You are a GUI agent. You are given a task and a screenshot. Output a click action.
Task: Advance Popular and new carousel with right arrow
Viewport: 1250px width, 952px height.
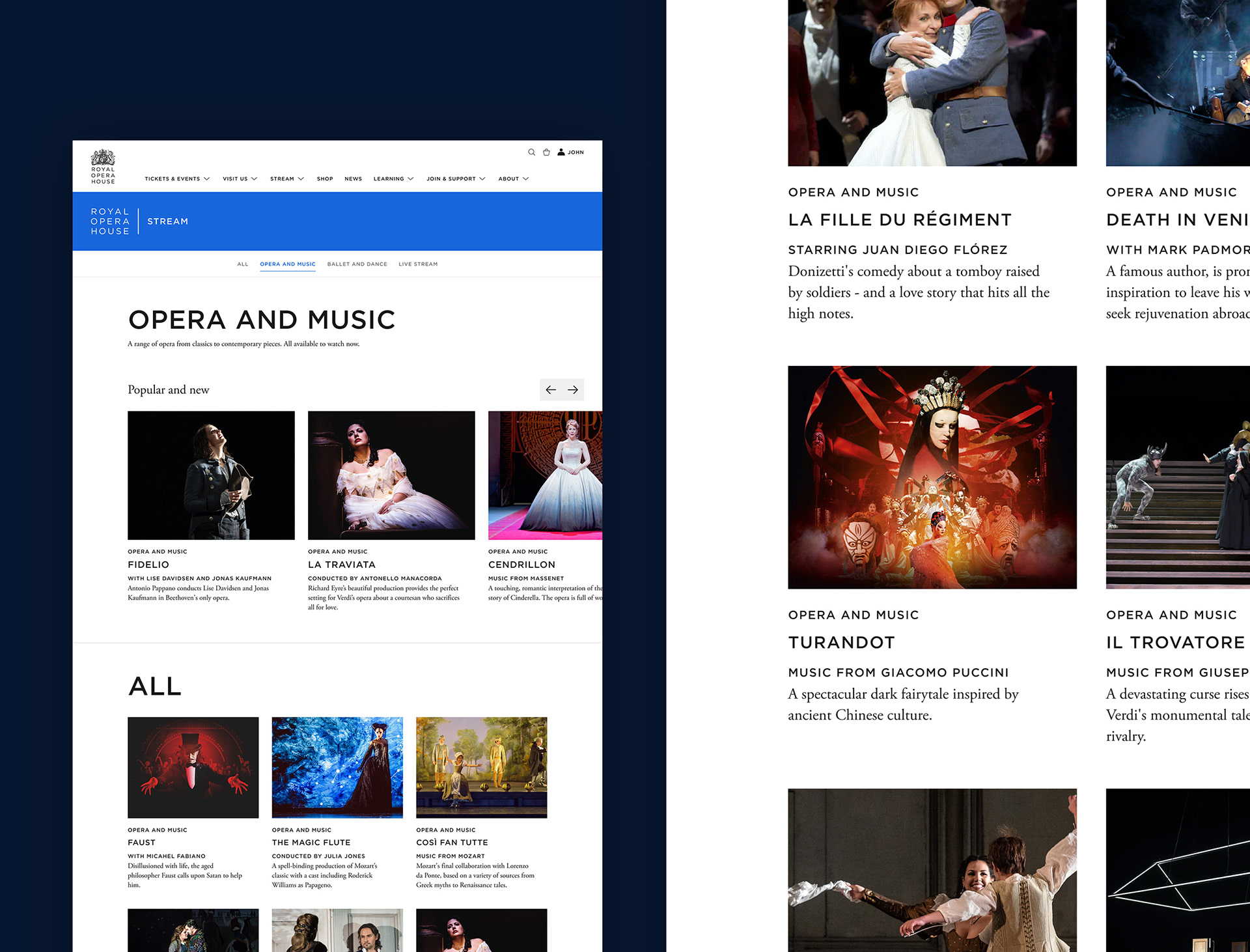point(573,389)
